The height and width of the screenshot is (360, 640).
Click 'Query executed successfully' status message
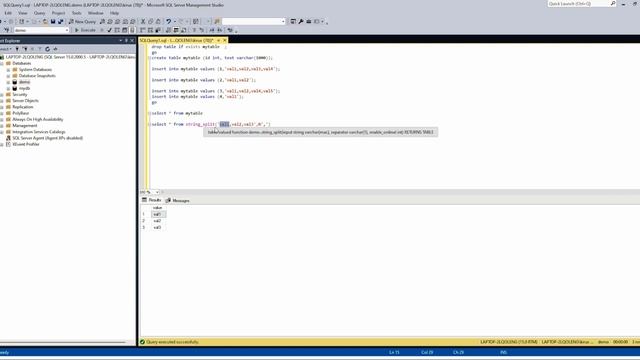pyautogui.click(x=172, y=342)
